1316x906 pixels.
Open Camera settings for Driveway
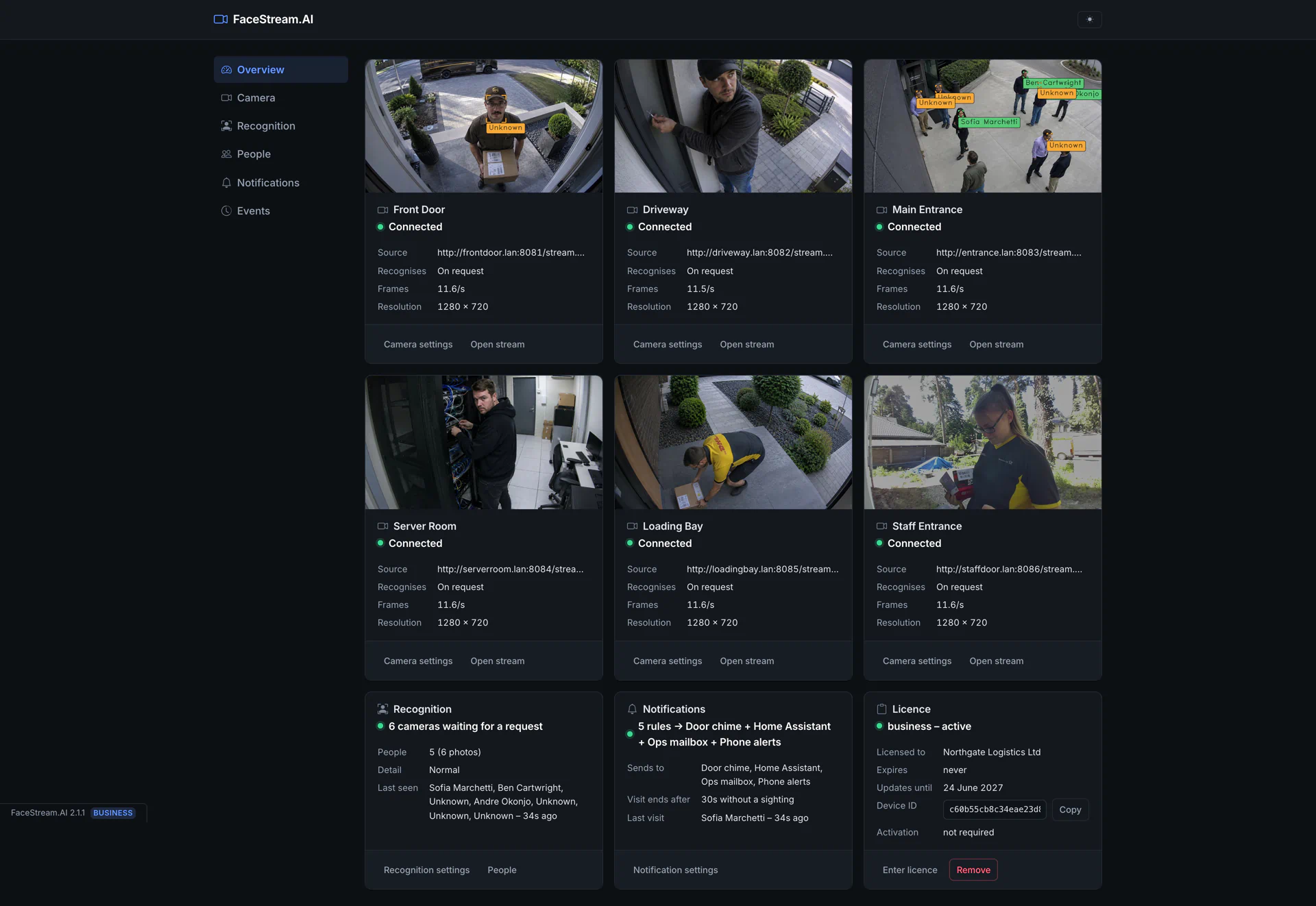coord(668,345)
